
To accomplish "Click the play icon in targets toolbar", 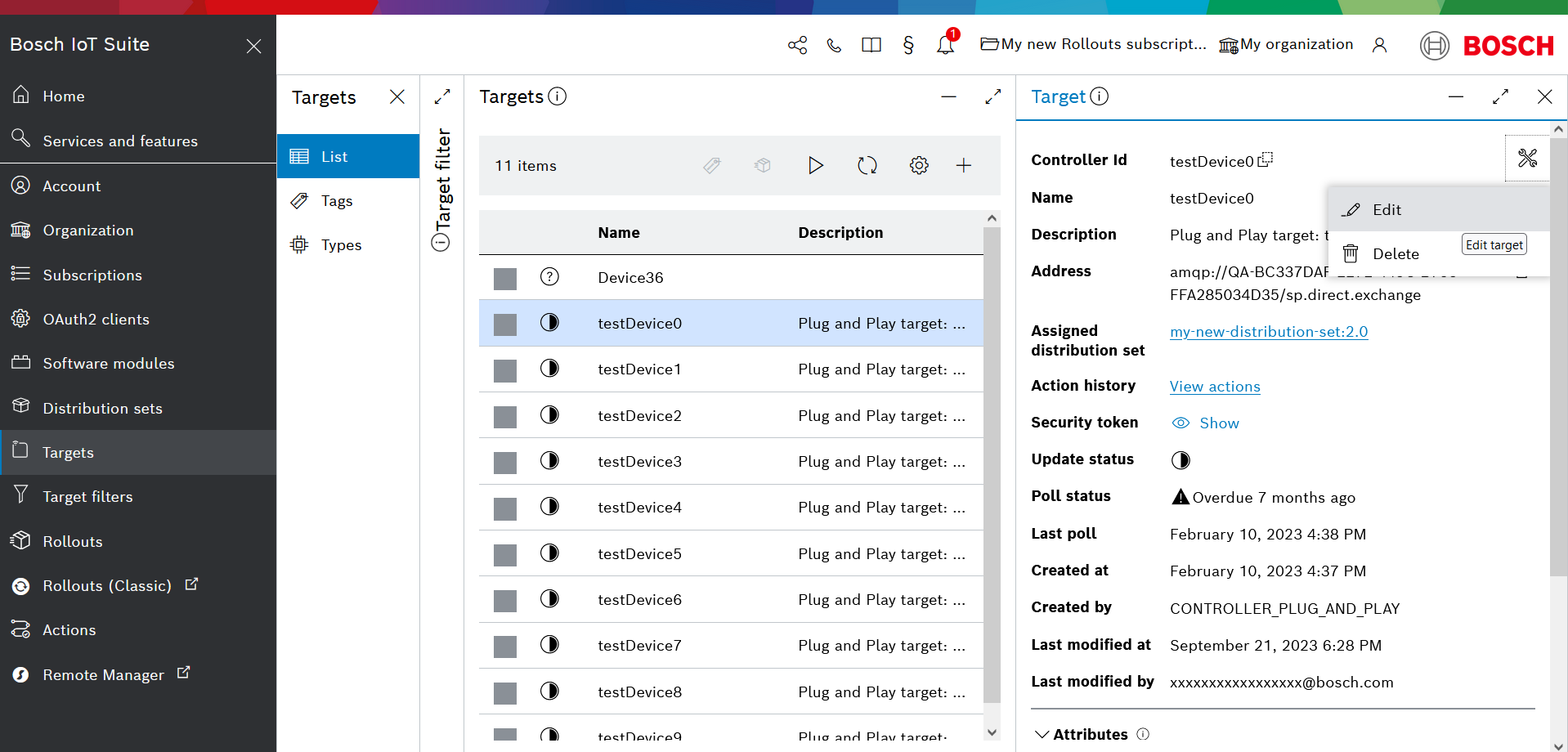I will tap(815, 166).
